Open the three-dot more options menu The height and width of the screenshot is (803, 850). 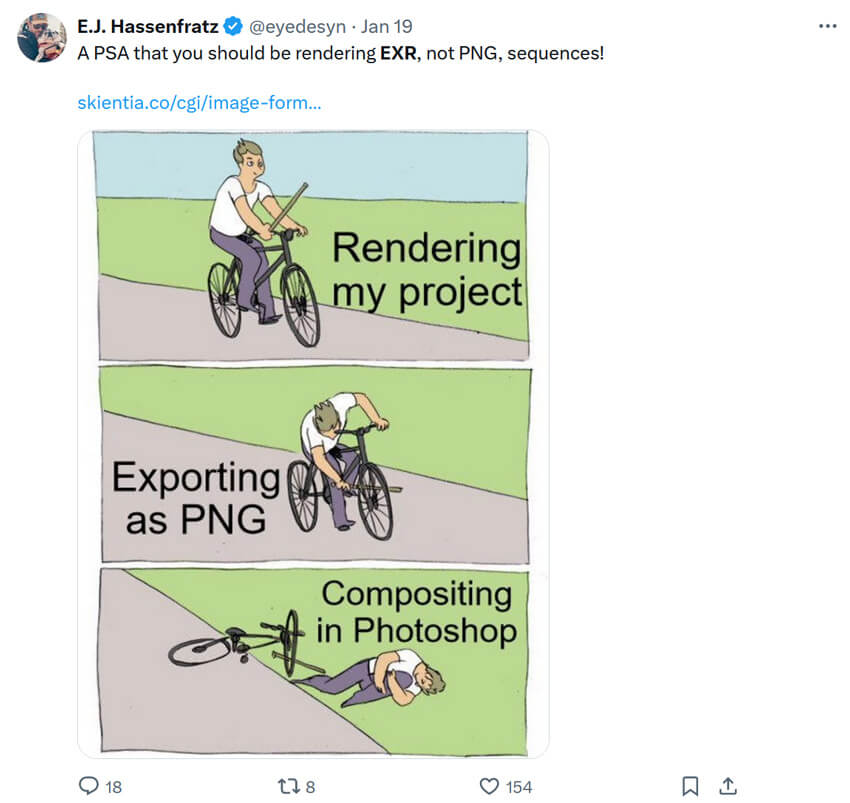tap(828, 26)
